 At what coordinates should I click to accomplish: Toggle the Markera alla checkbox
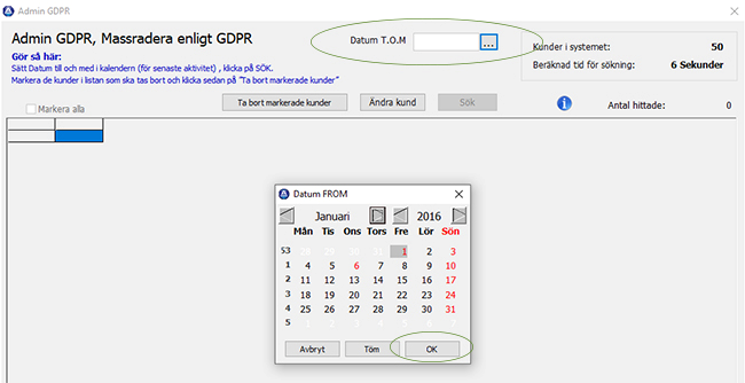click(31, 109)
